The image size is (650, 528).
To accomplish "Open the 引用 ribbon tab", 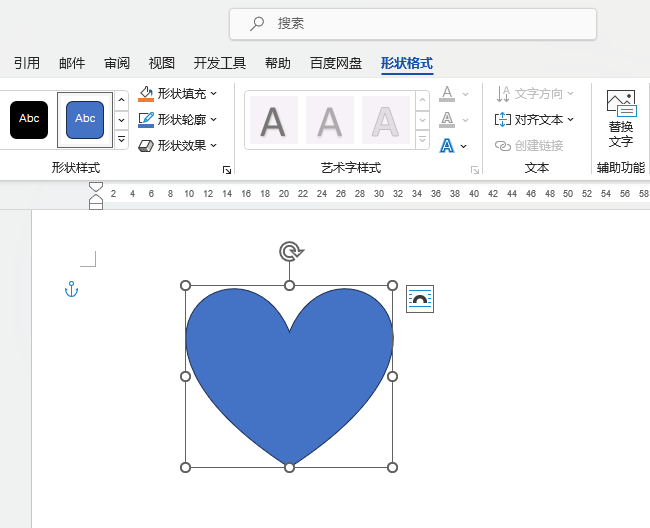I will [x=27, y=63].
